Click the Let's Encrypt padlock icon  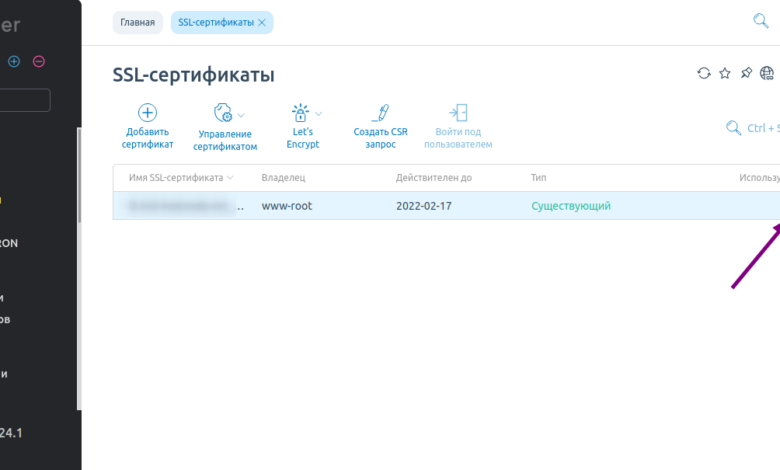pyautogui.click(x=300, y=113)
